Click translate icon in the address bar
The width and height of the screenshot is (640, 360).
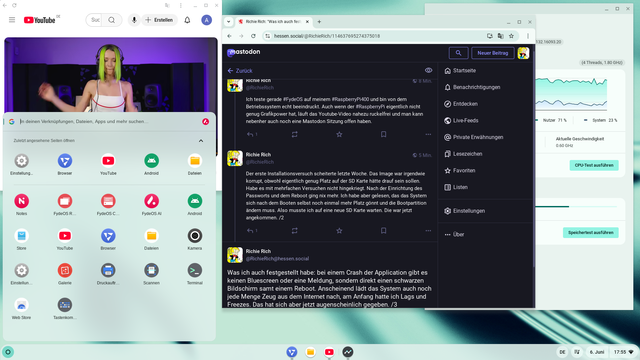(x=500, y=36)
